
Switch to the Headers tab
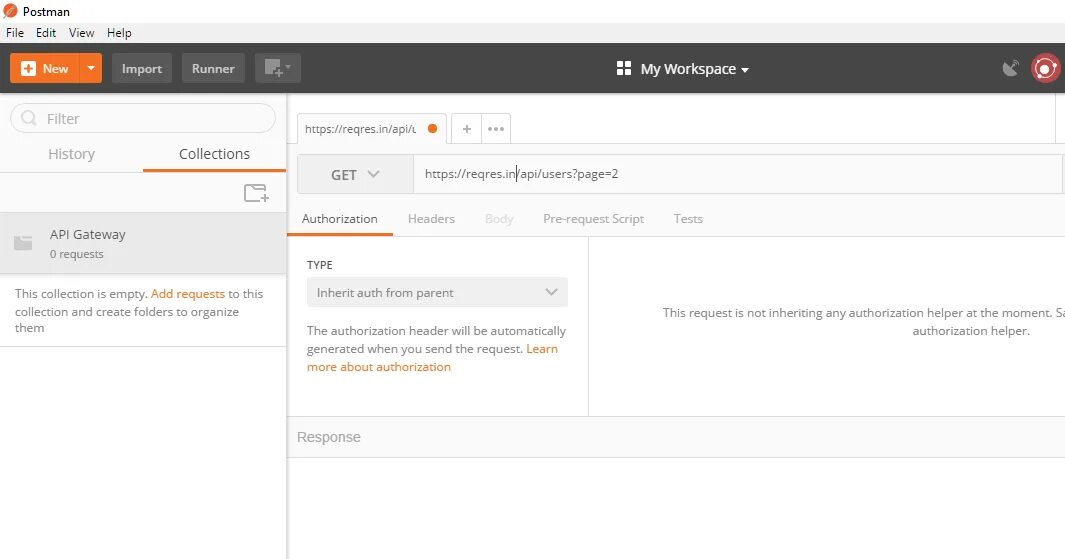431,219
